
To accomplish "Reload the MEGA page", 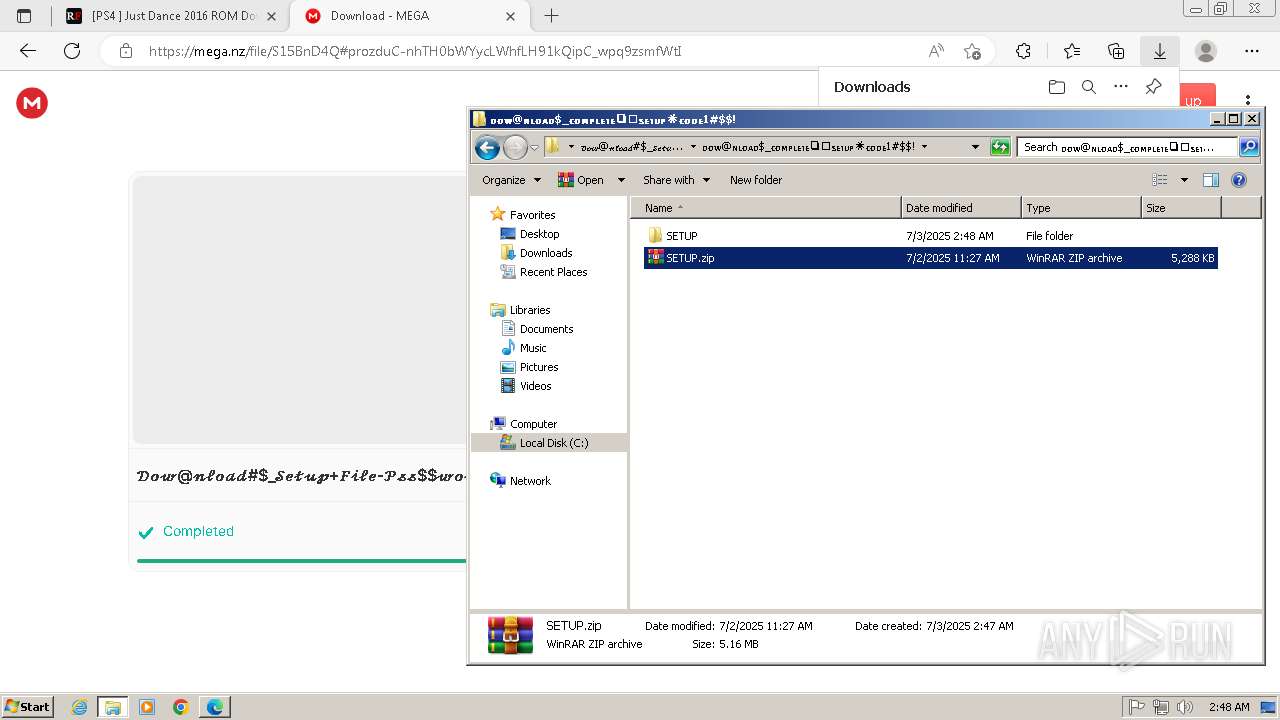I will click(x=72, y=51).
